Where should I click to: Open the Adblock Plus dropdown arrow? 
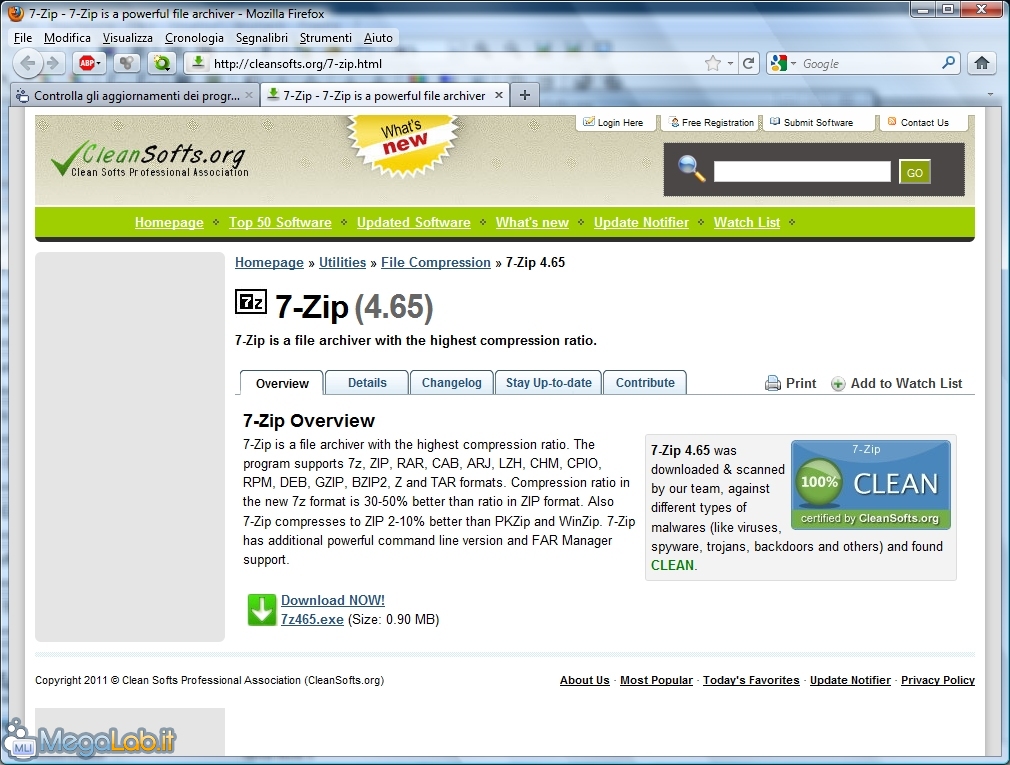click(x=99, y=63)
